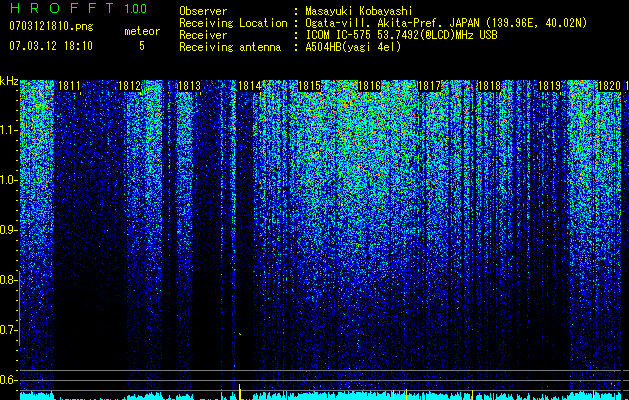Click the Receiver value ICOM IC-575
The width and height of the screenshot is (629, 400).
click(339, 35)
